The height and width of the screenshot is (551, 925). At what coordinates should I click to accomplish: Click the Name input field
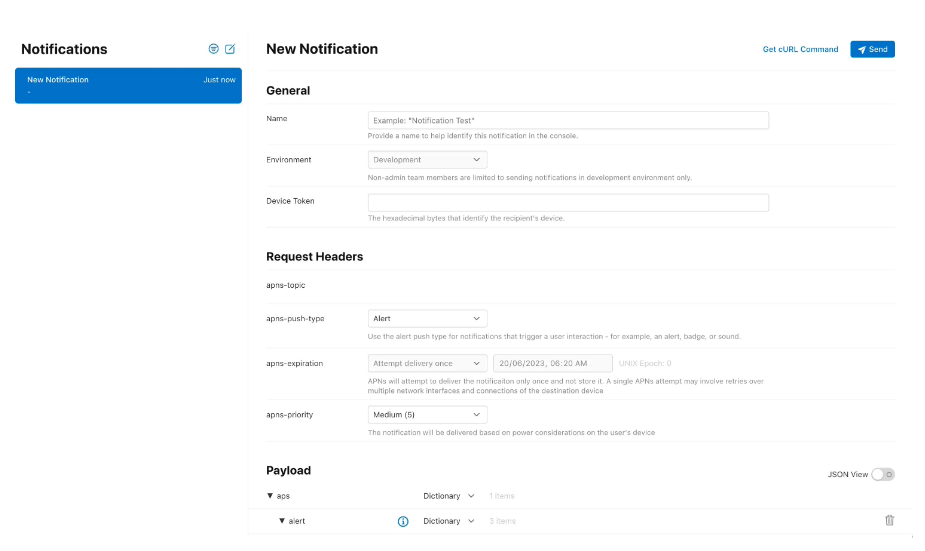click(568, 120)
